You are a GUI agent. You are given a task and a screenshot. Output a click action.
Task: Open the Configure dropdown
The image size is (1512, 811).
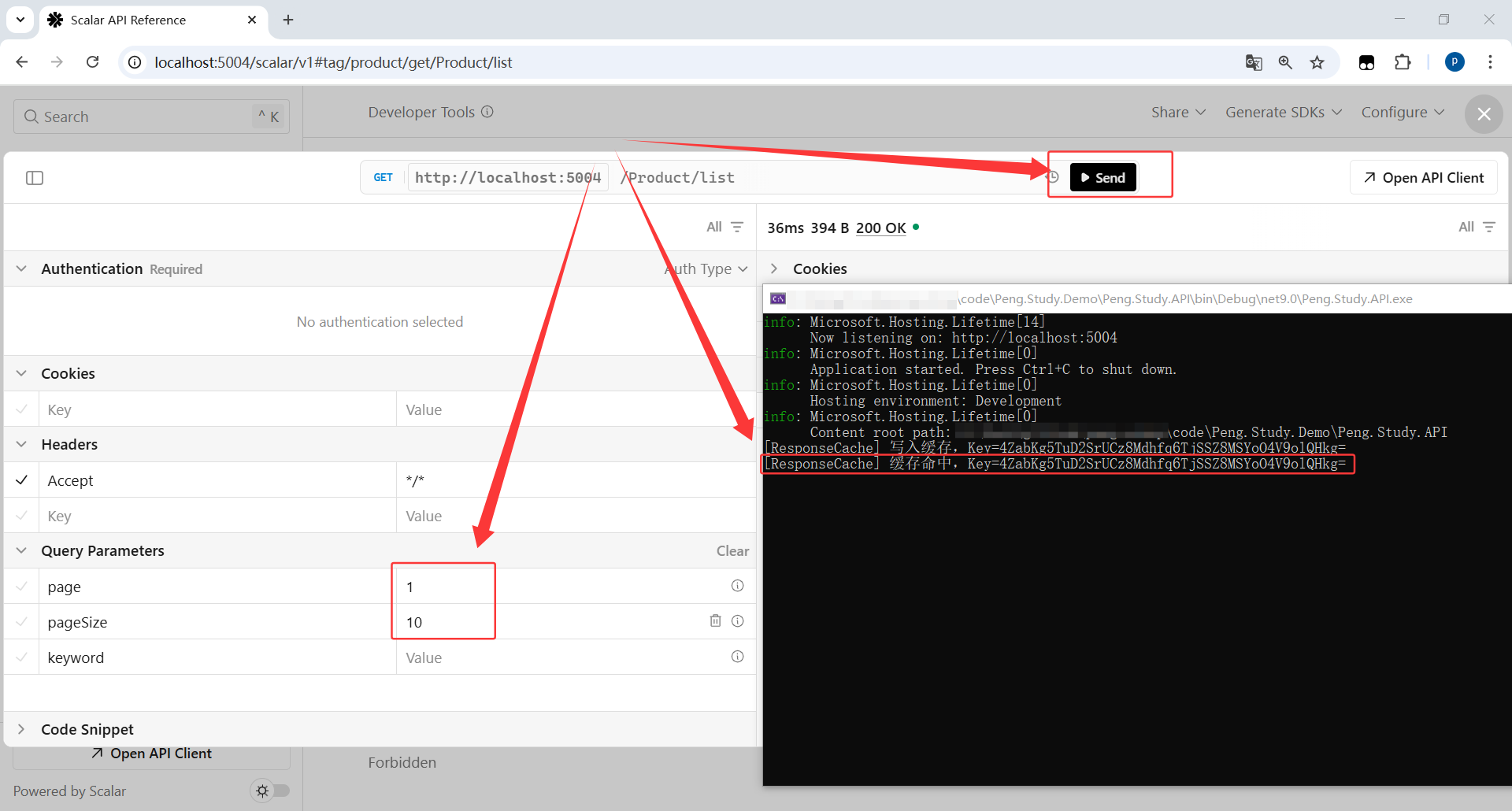click(x=1403, y=113)
